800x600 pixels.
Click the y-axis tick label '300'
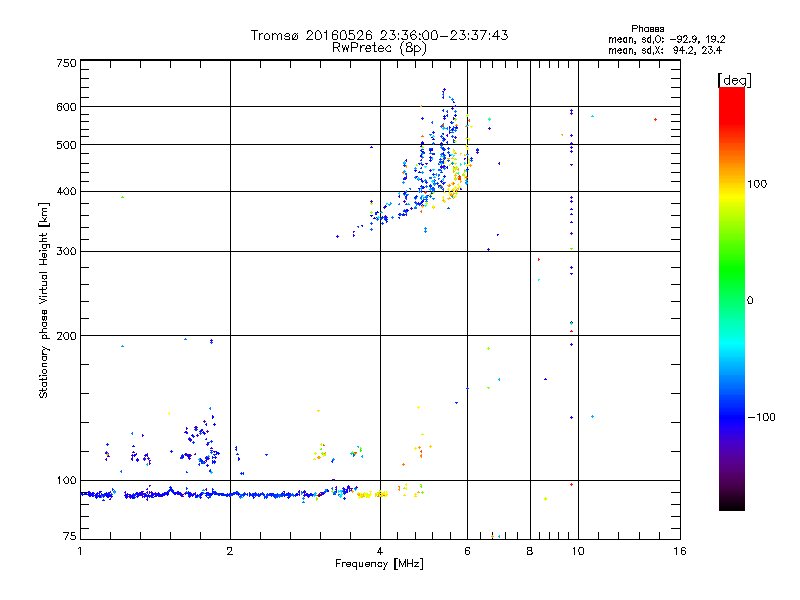pyautogui.click(x=67, y=252)
